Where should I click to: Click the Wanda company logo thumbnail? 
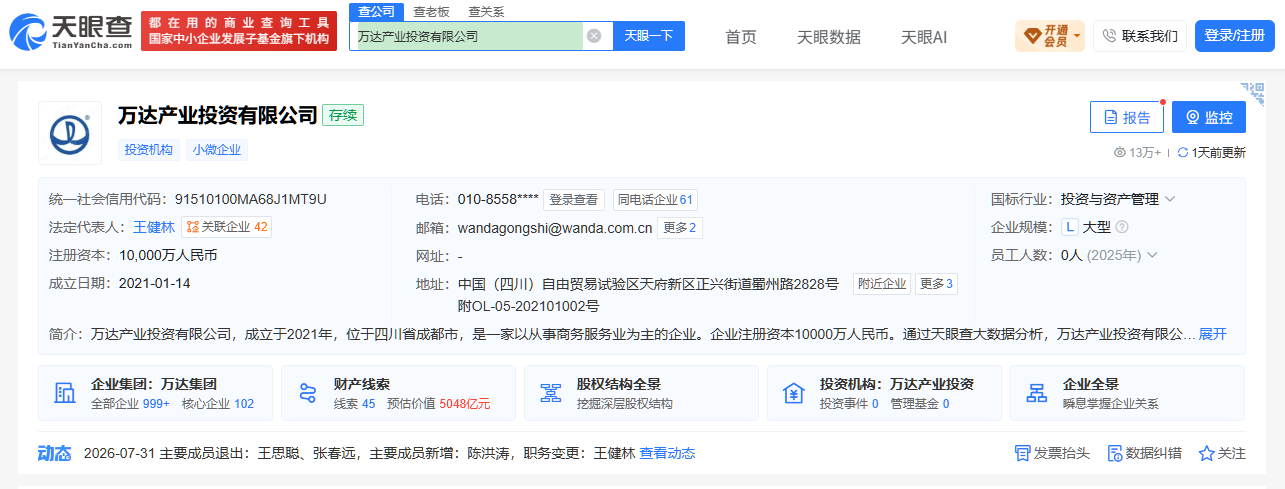pos(70,132)
